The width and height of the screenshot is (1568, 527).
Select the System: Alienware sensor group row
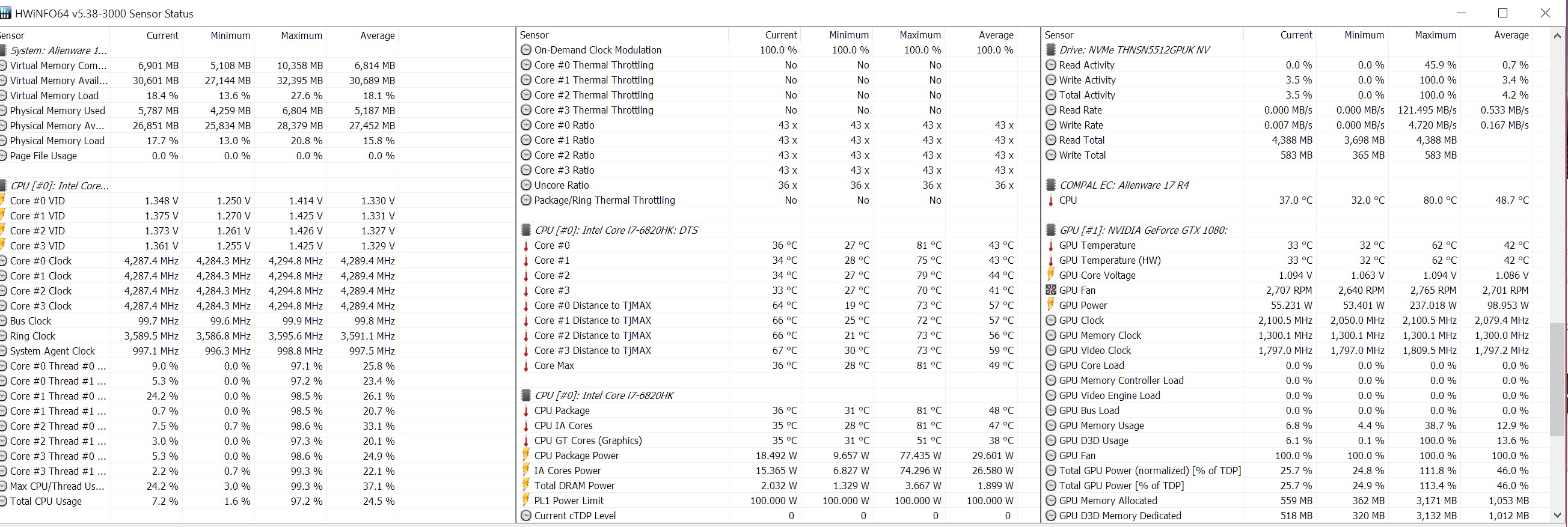58,50
